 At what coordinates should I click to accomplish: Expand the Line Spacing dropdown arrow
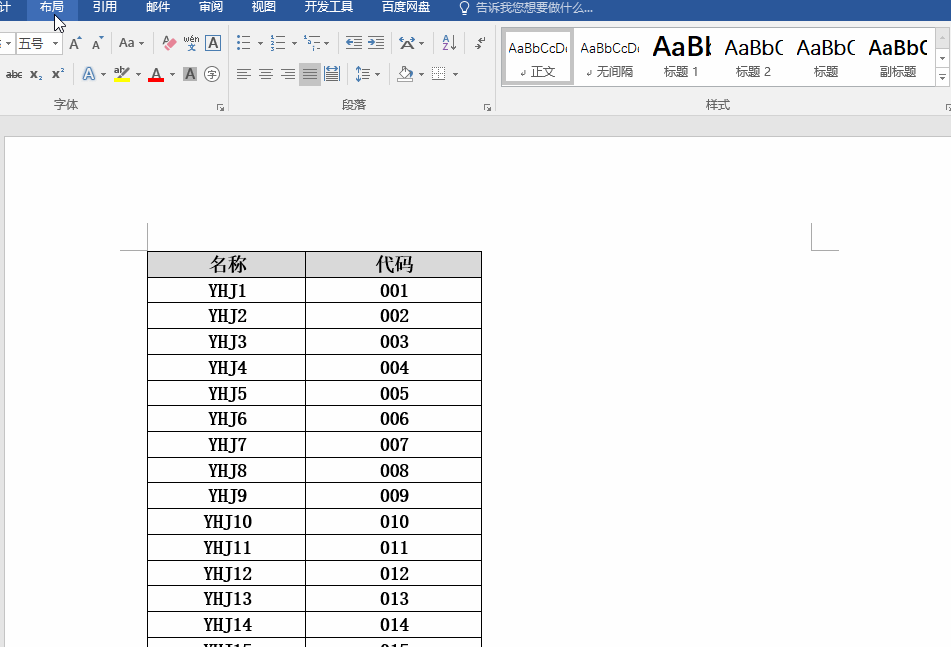pyautogui.click(x=377, y=74)
